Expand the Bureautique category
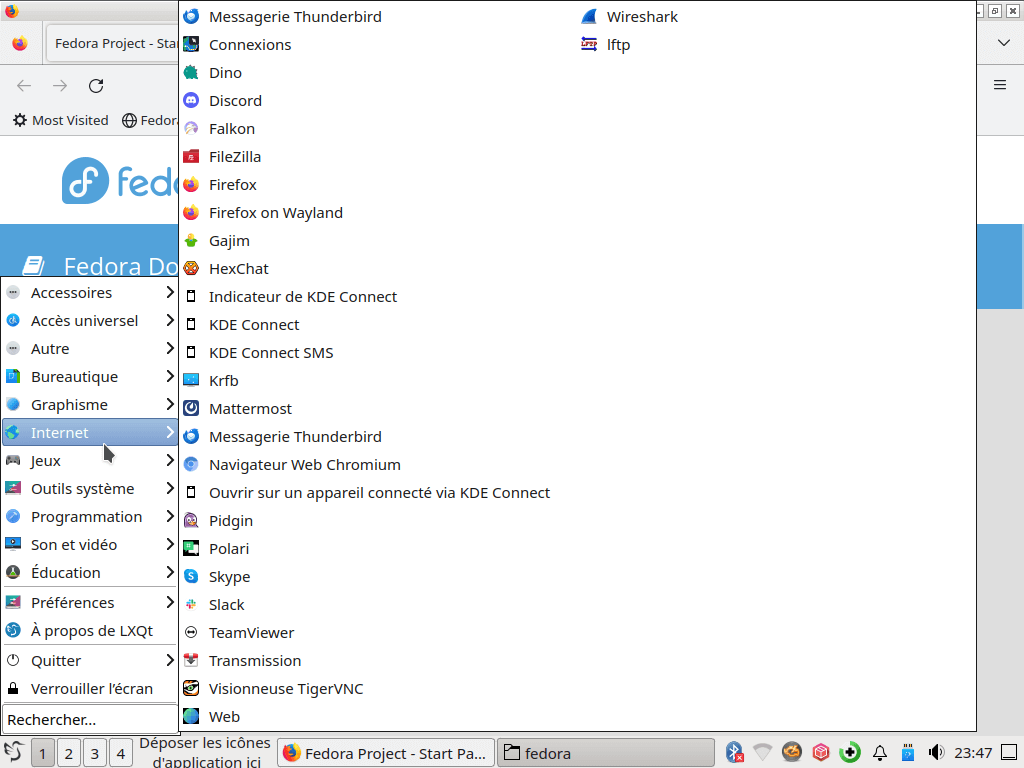The width and height of the screenshot is (1024, 768). (90, 377)
